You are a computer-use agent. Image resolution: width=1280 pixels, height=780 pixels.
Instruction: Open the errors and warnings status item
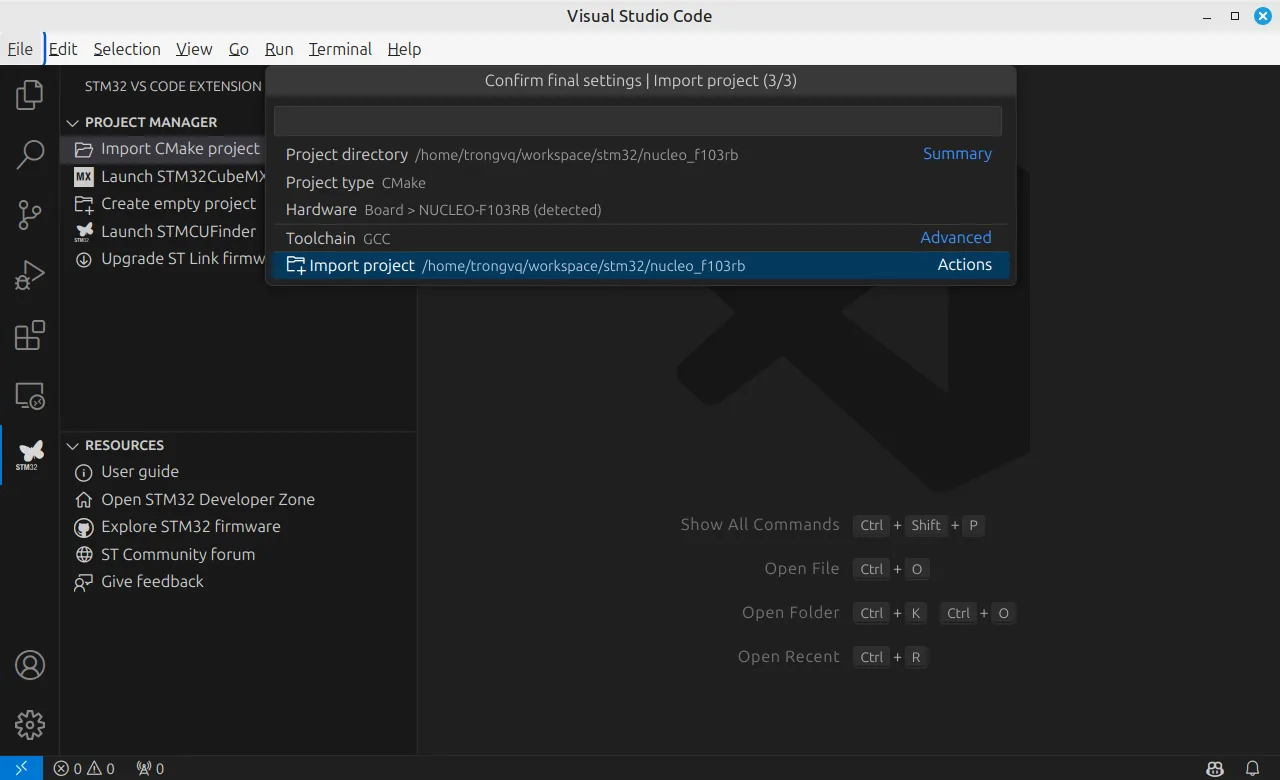tap(84, 768)
